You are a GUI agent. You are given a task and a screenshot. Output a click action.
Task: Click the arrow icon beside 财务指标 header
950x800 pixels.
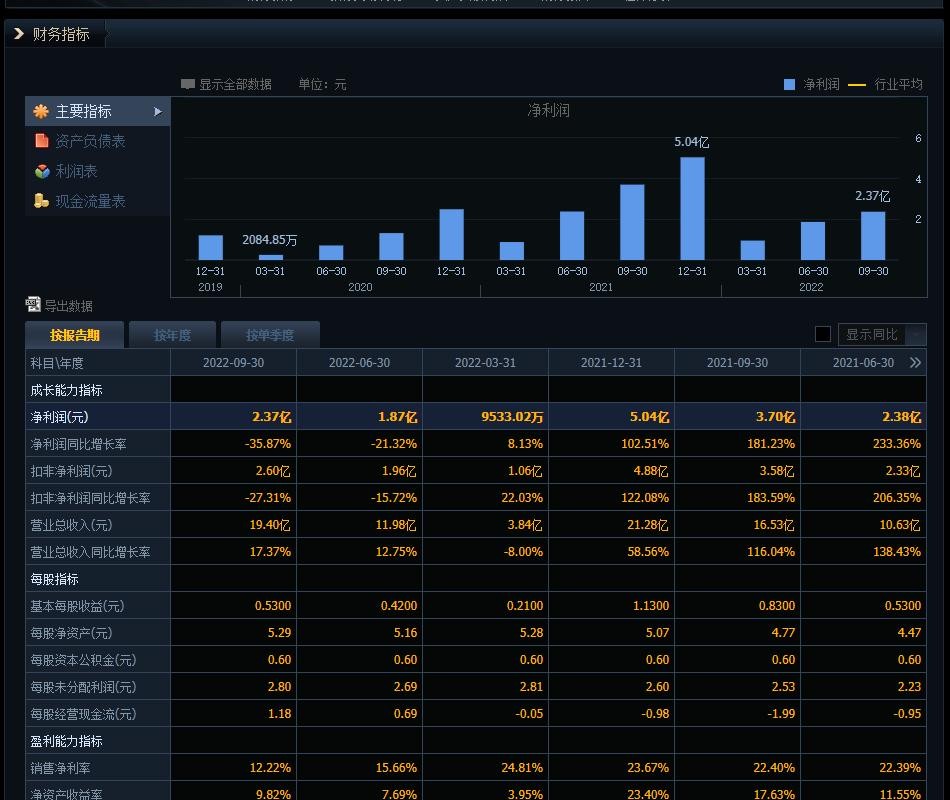coord(18,33)
